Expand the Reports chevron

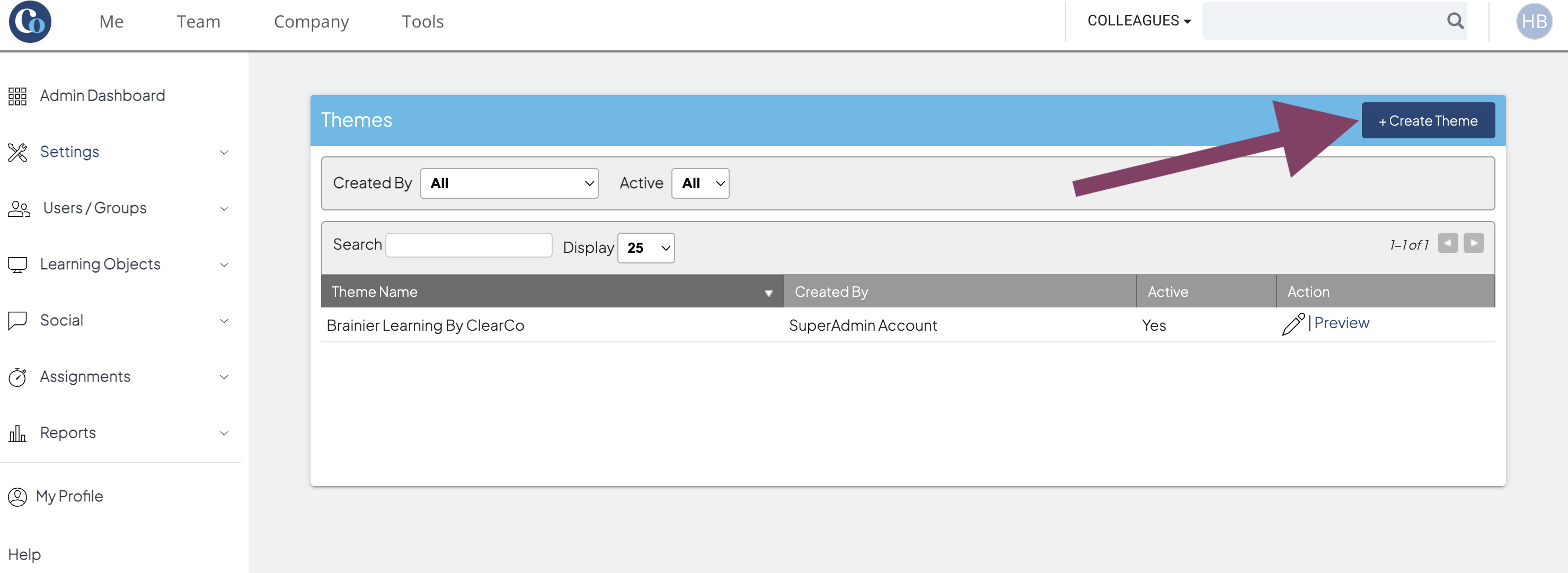click(x=224, y=434)
